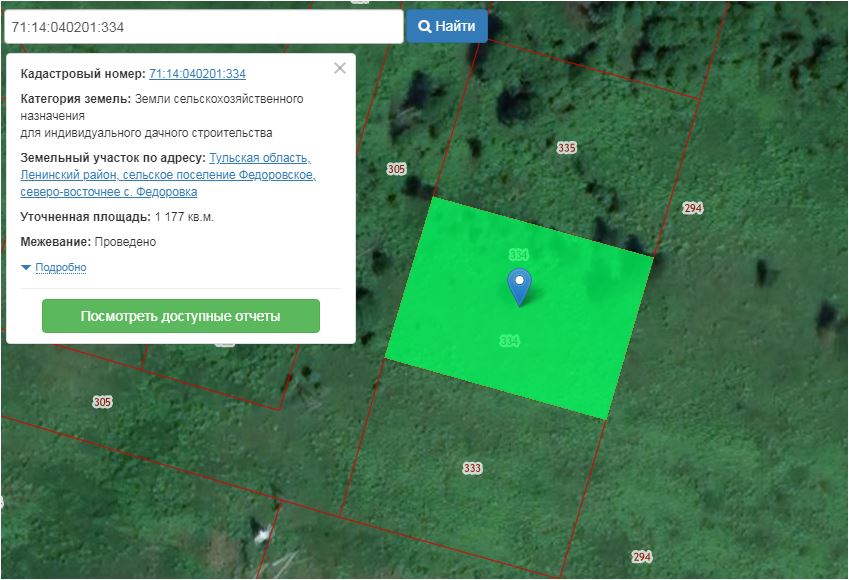Click the magnifier icon in the Найти button
849x580 pixels.
[424, 27]
